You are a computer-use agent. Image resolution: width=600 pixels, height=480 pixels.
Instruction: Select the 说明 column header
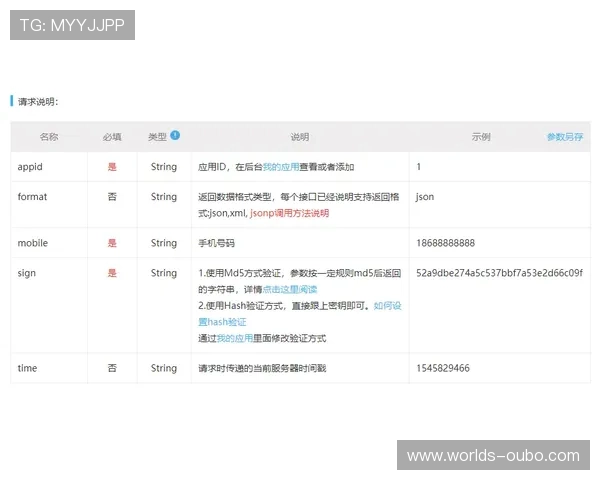pos(300,137)
